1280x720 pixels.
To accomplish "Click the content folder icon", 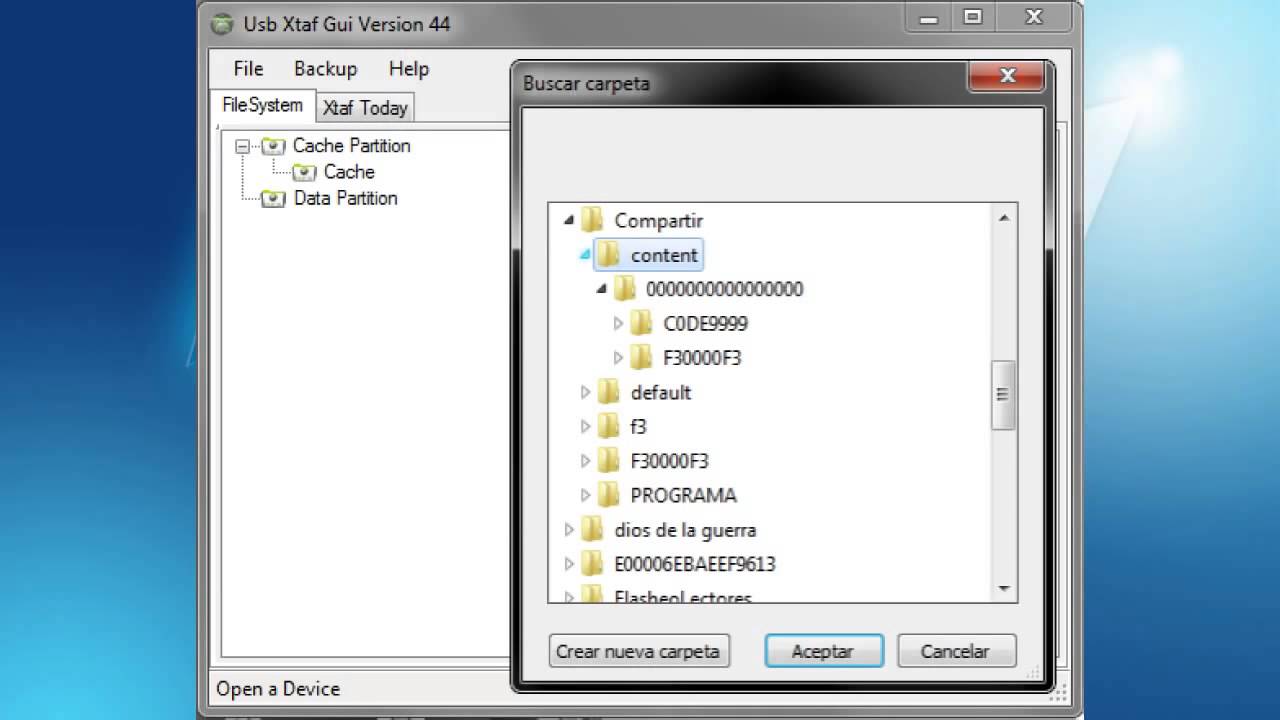I will coord(609,254).
